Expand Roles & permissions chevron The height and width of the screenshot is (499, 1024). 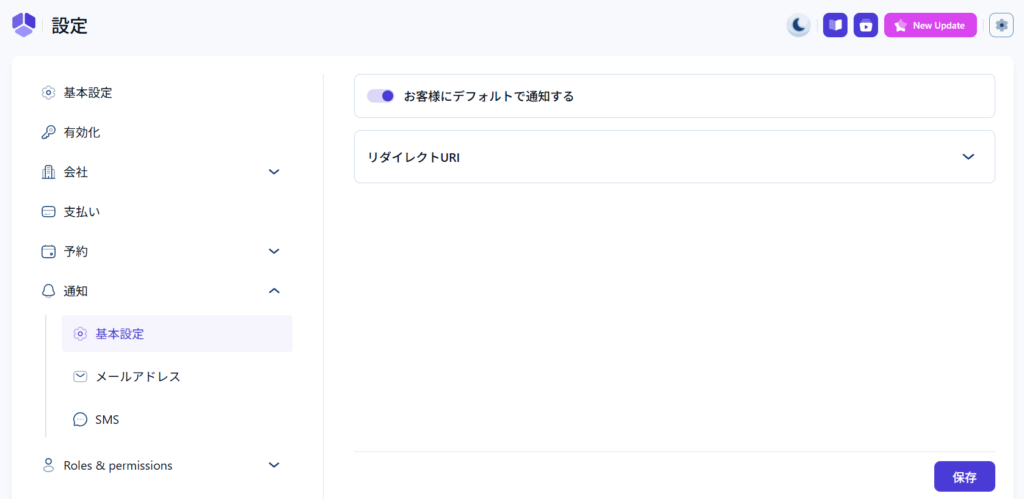[x=274, y=465]
